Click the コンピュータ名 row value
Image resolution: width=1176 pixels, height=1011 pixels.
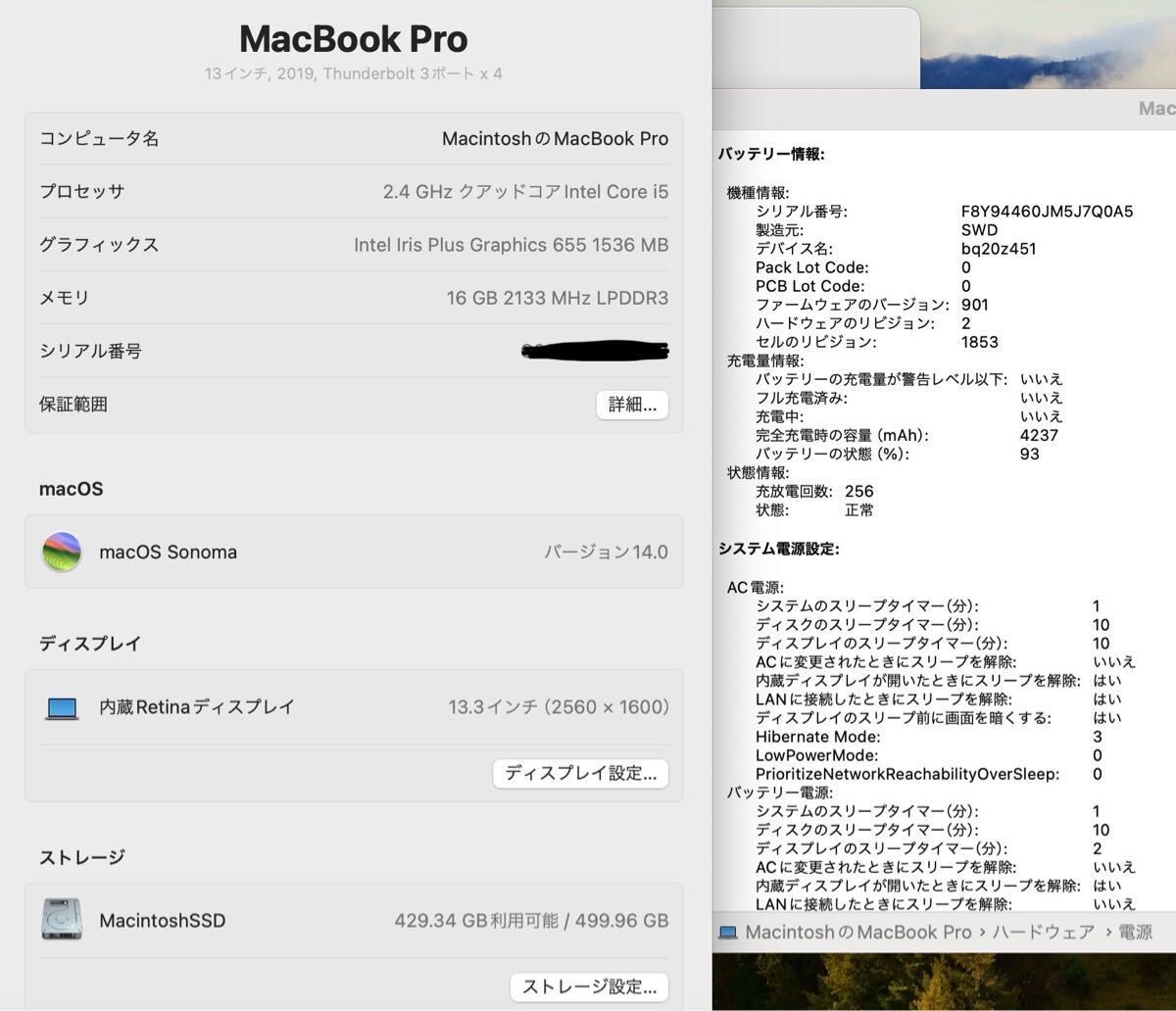coord(555,138)
